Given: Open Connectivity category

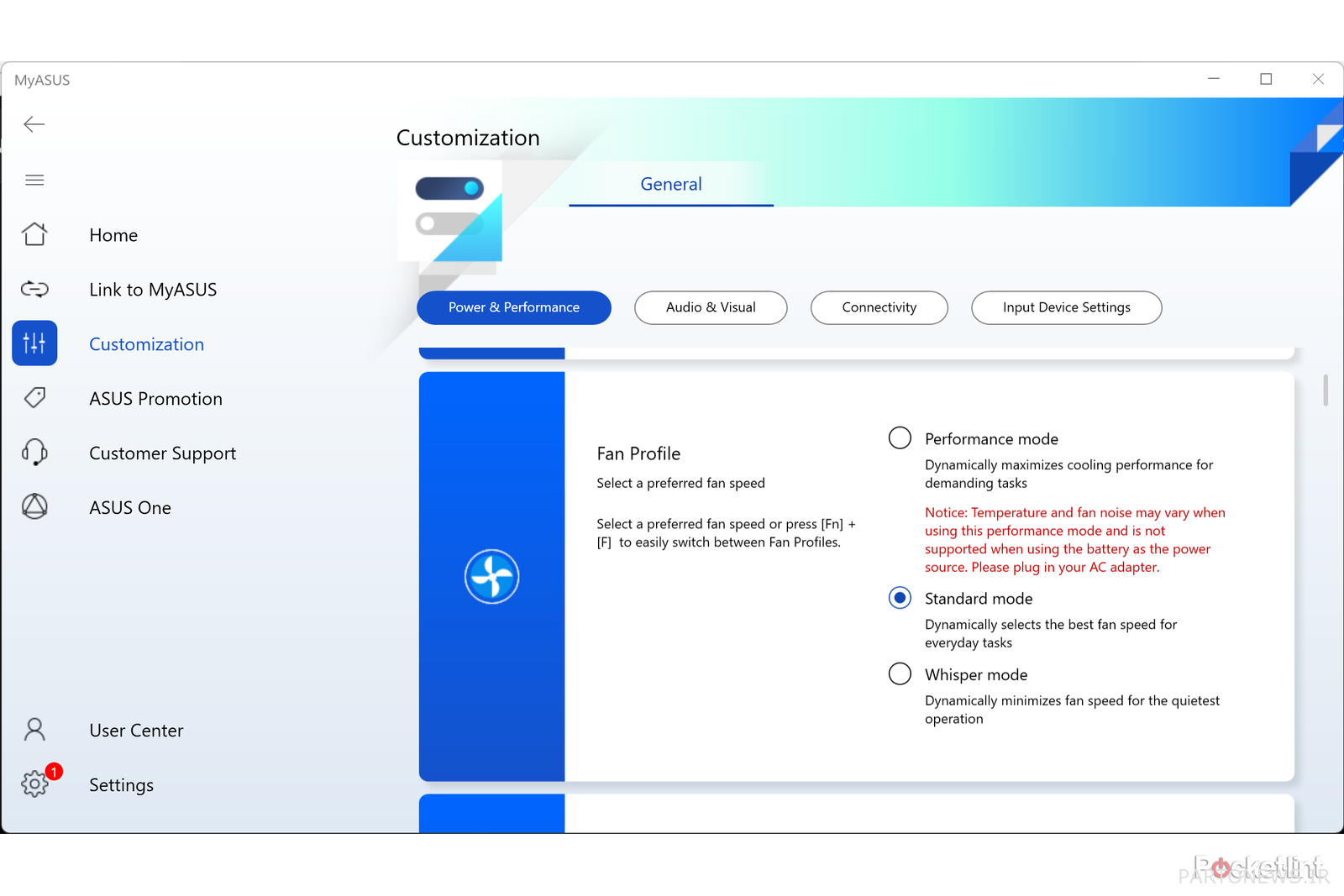Looking at the screenshot, I should point(879,307).
